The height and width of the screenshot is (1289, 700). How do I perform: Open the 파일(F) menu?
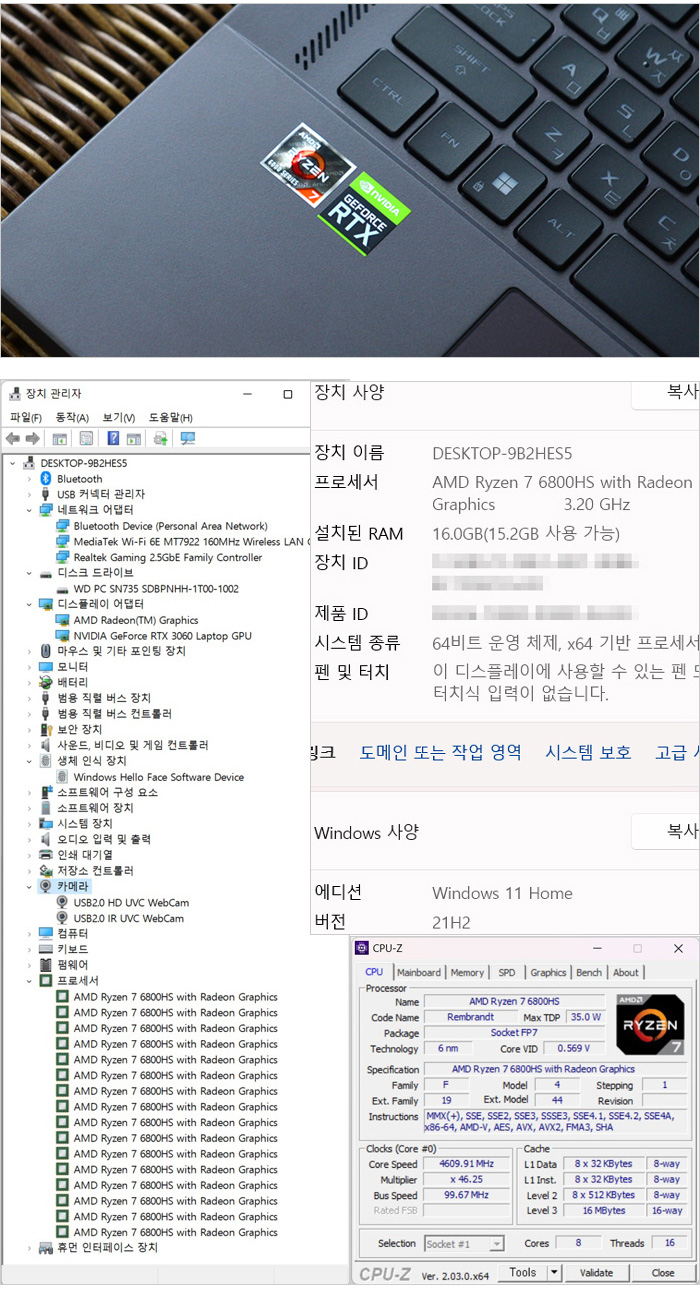point(26,418)
